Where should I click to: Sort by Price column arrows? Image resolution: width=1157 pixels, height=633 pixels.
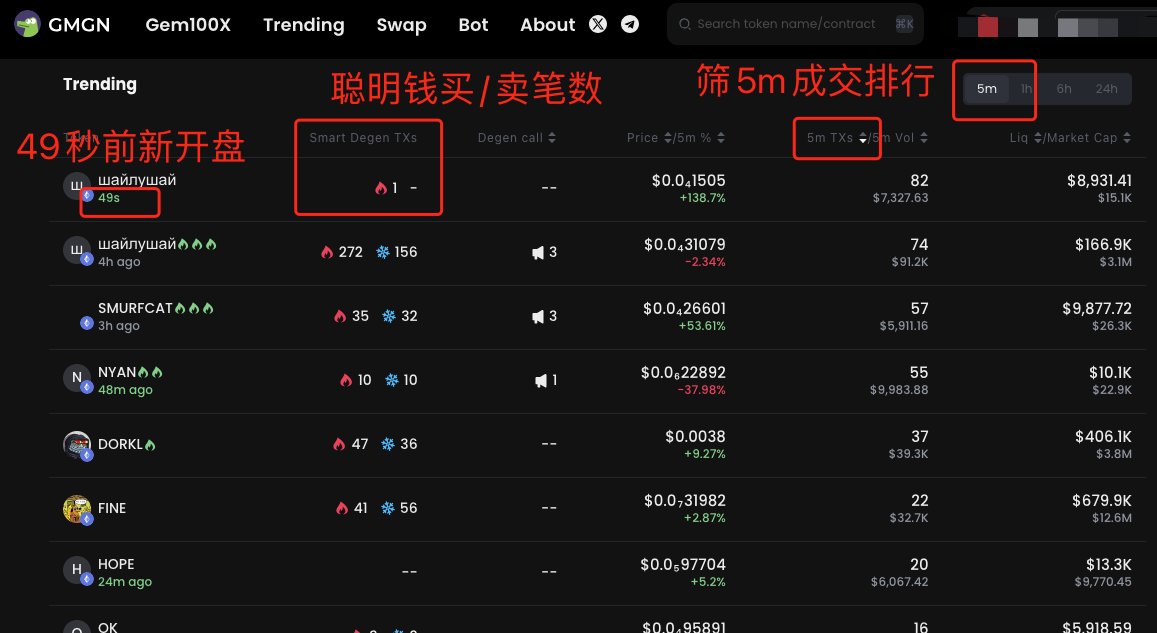click(x=669, y=138)
